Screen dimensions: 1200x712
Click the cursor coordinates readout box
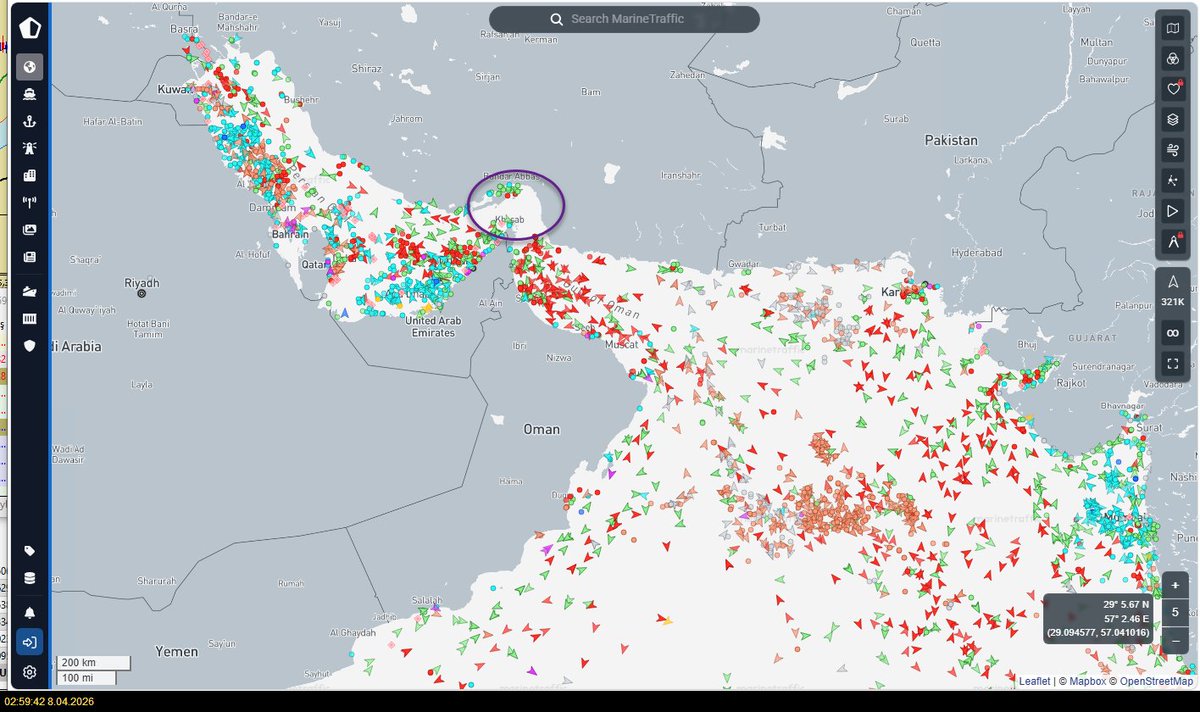pyautogui.click(x=1099, y=619)
